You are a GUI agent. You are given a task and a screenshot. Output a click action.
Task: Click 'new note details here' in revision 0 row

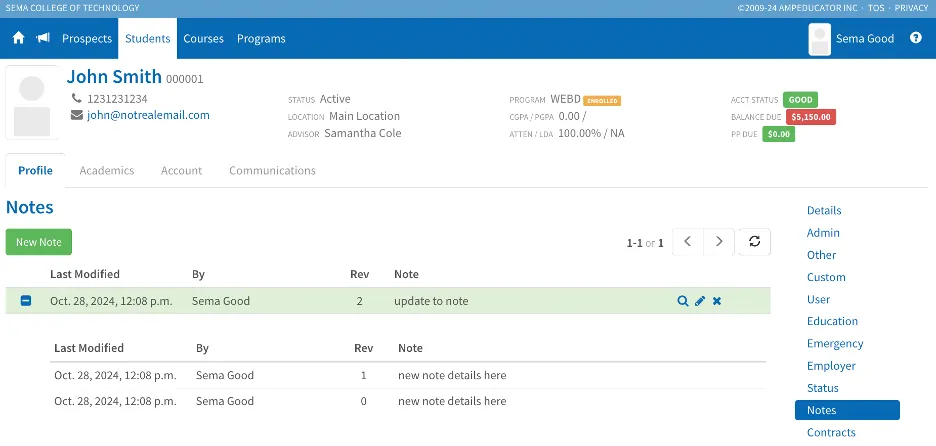(x=452, y=401)
